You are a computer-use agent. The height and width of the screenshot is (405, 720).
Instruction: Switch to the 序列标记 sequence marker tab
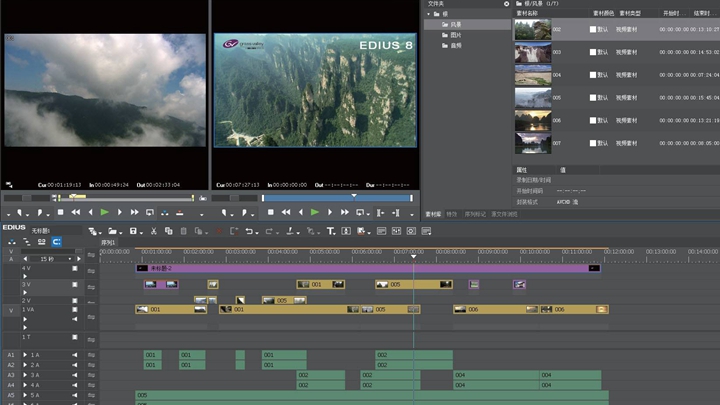pyautogui.click(x=475, y=214)
